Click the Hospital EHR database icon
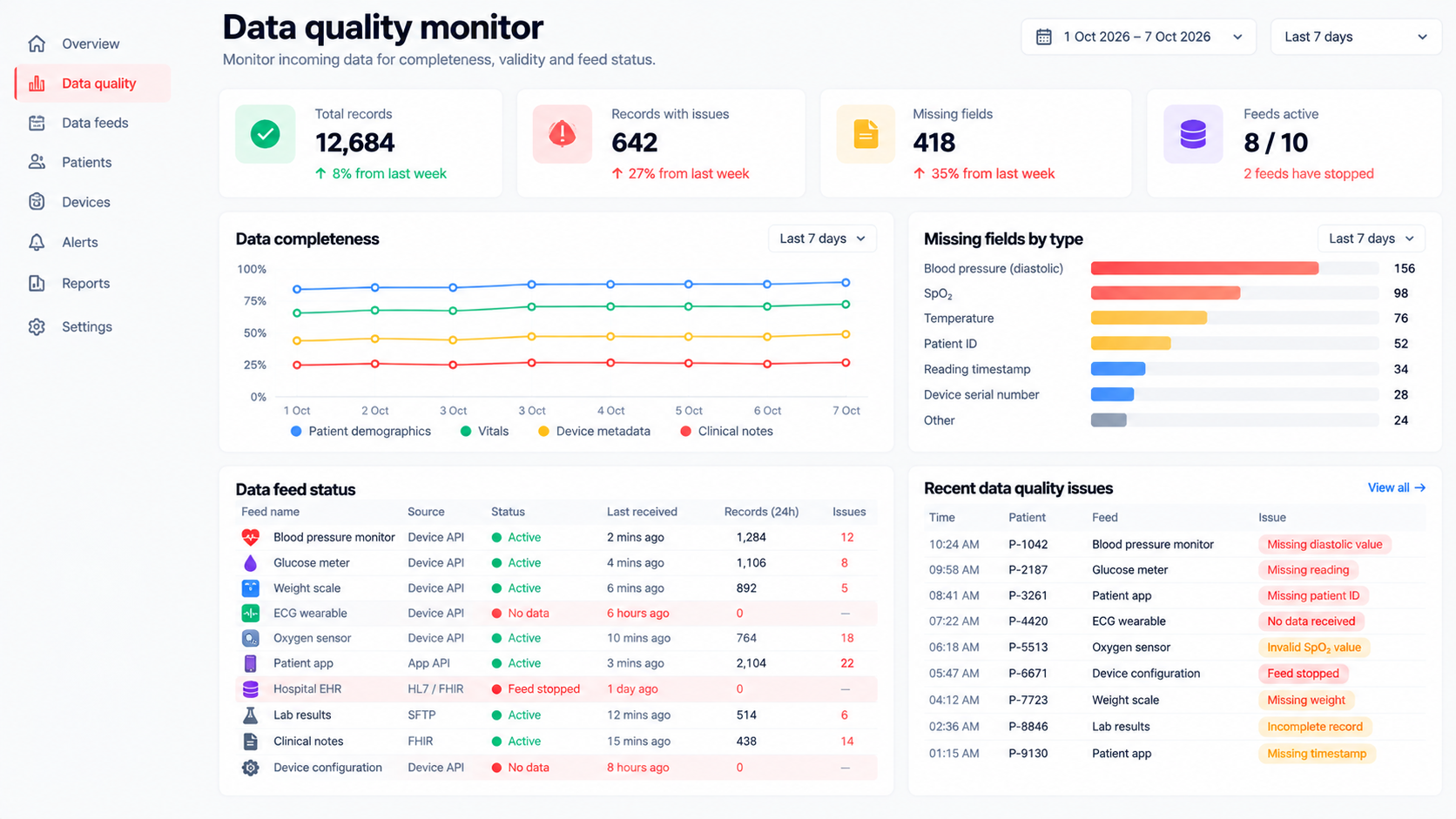This screenshot has width=1456, height=819. pyautogui.click(x=250, y=688)
